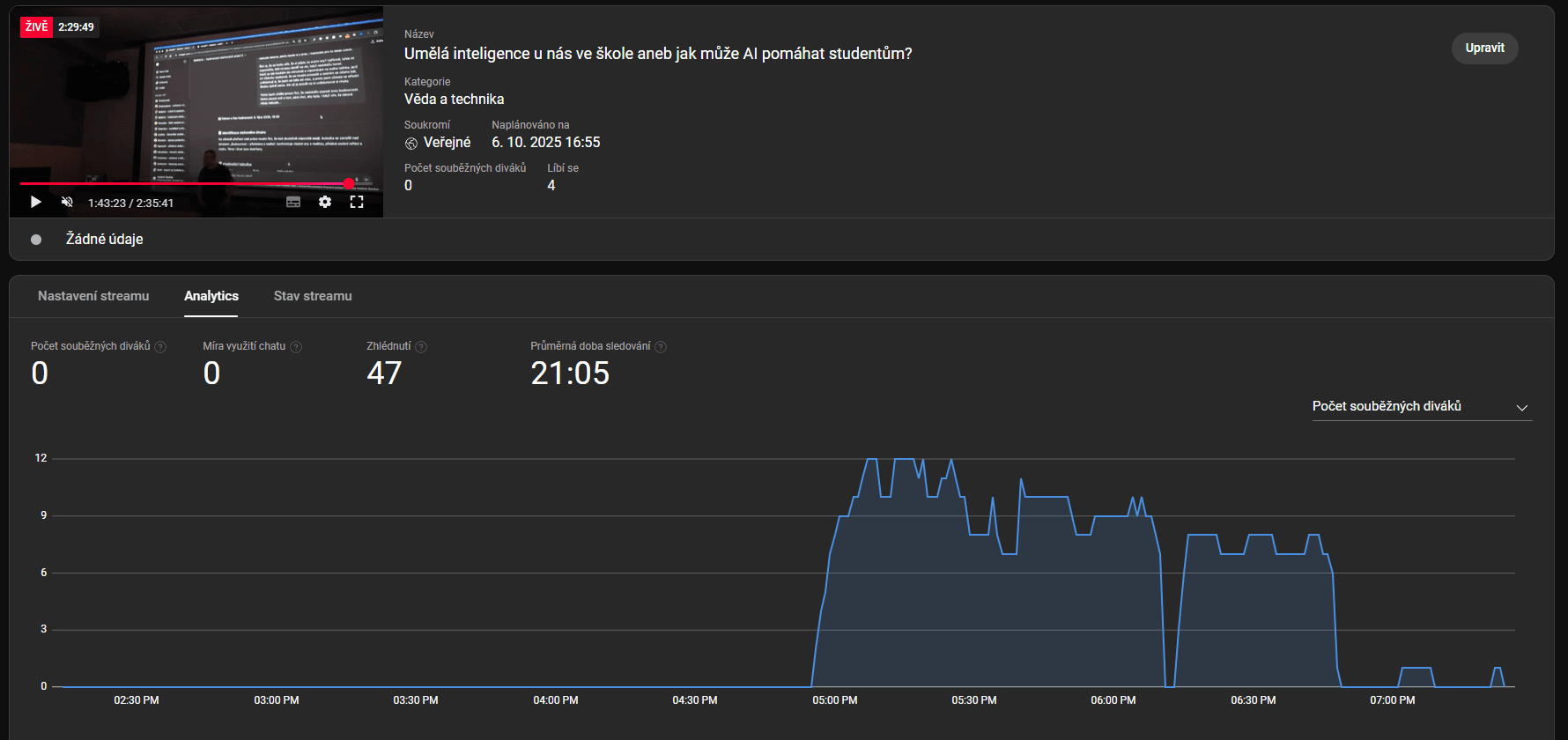Select the Analytics tab
Viewport: 1568px width, 740px height.
tap(211, 296)
